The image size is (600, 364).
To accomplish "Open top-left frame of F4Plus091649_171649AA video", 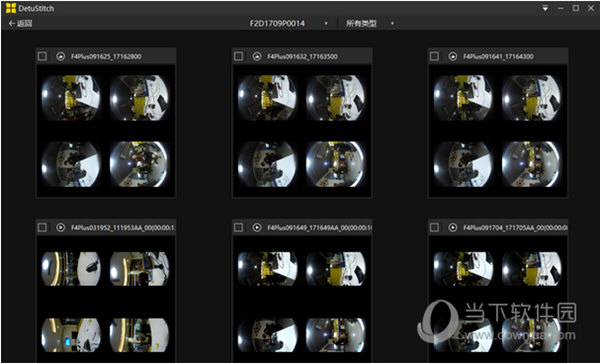I will coord(267,269).
